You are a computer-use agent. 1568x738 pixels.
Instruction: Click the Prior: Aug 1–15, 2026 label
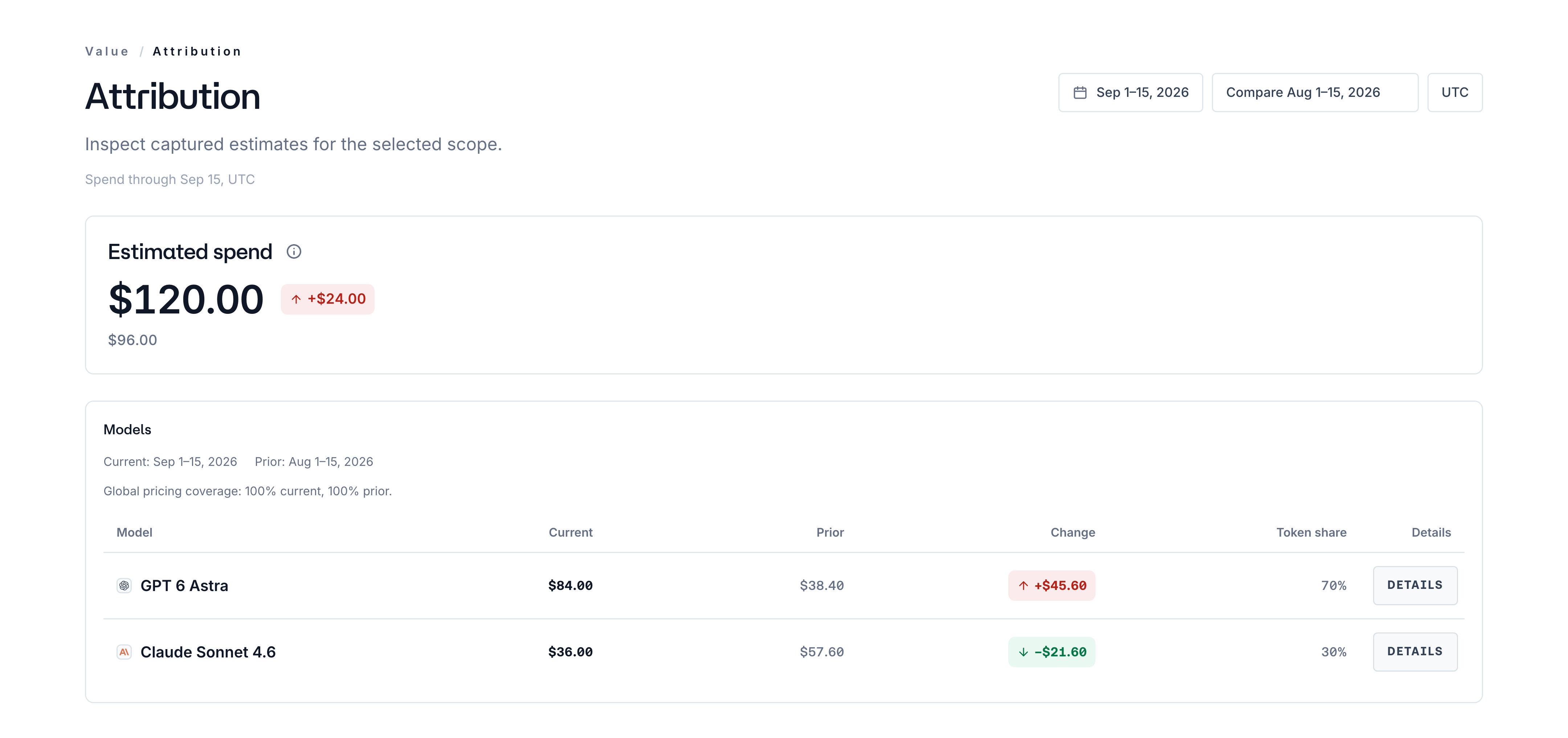[x=314, y=462]
